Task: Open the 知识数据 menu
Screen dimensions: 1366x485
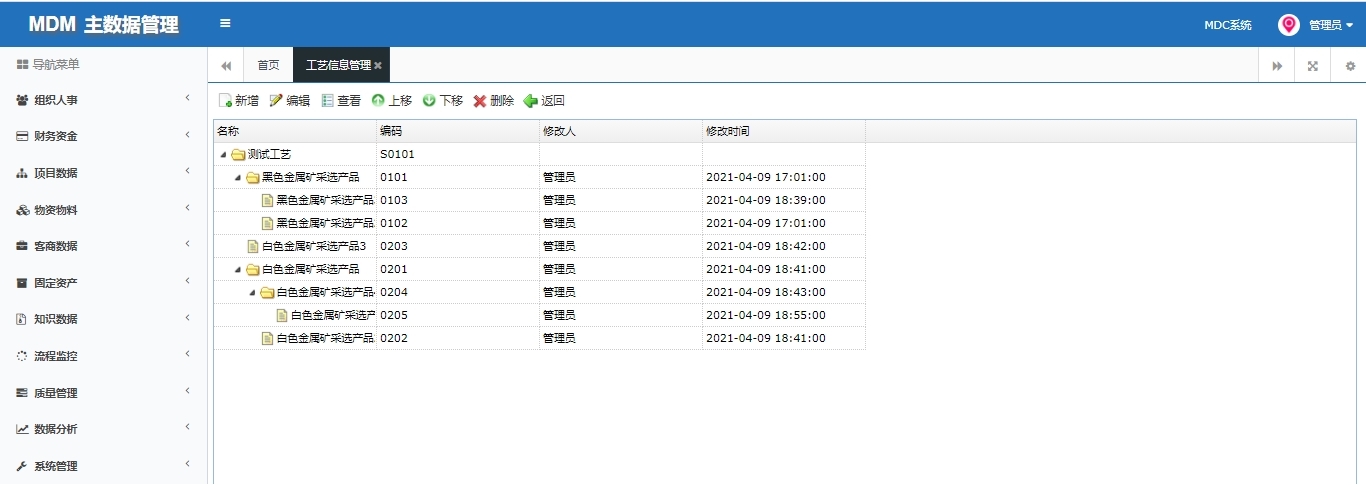Action: click(x=104, y=319)
